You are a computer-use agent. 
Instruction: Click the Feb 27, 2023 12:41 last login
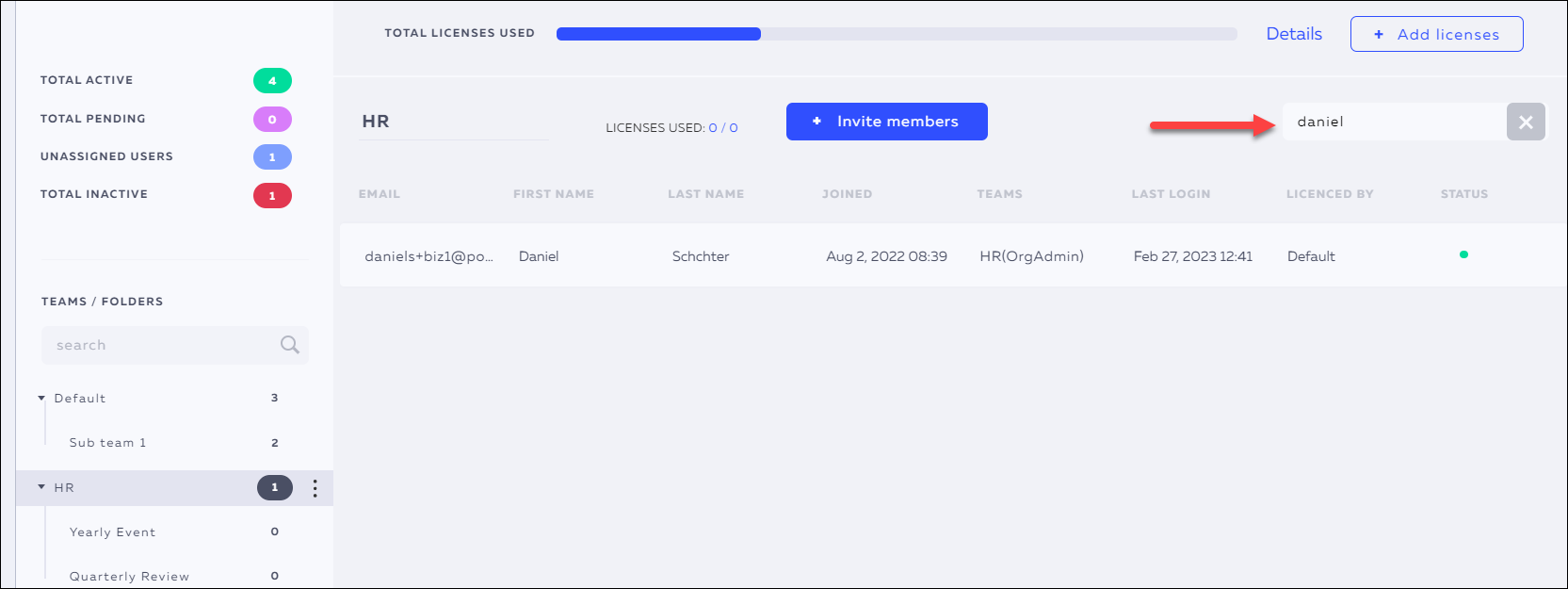tap(1193, 256)
